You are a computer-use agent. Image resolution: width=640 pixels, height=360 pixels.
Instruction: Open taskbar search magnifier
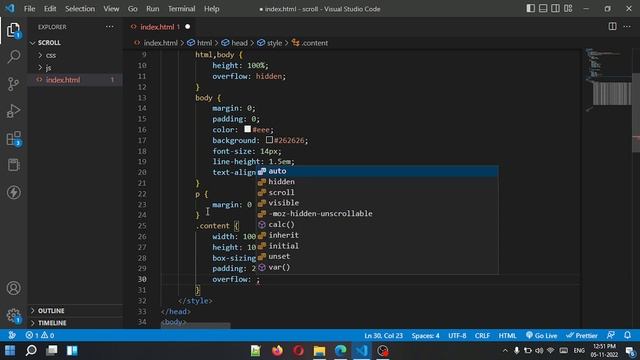tap(31, 351)
